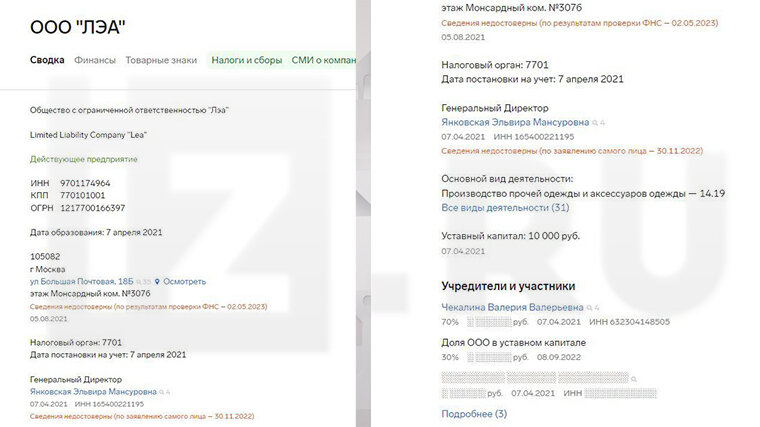The width and height of the screenshot is (760, 427).
Task: Open the Сводка tab
Action: click(x=47, y=60)
